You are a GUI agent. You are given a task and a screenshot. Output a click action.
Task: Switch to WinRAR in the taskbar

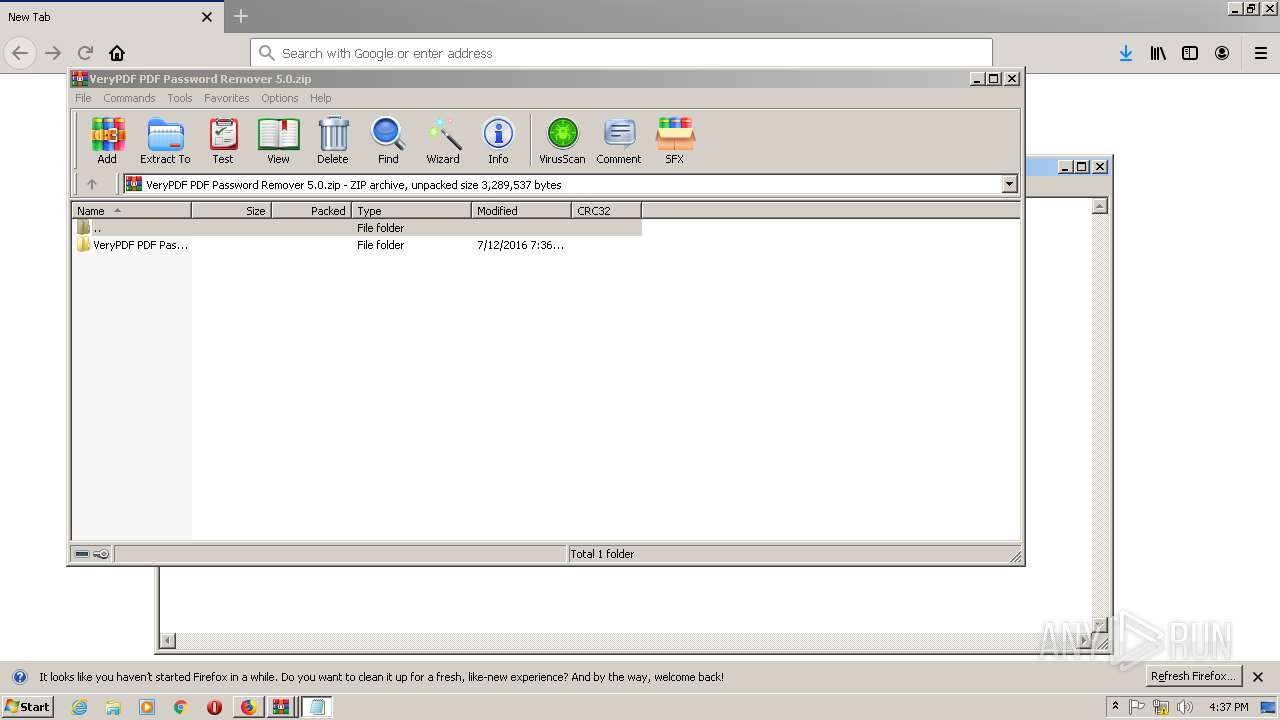click(x=281, y=707)
